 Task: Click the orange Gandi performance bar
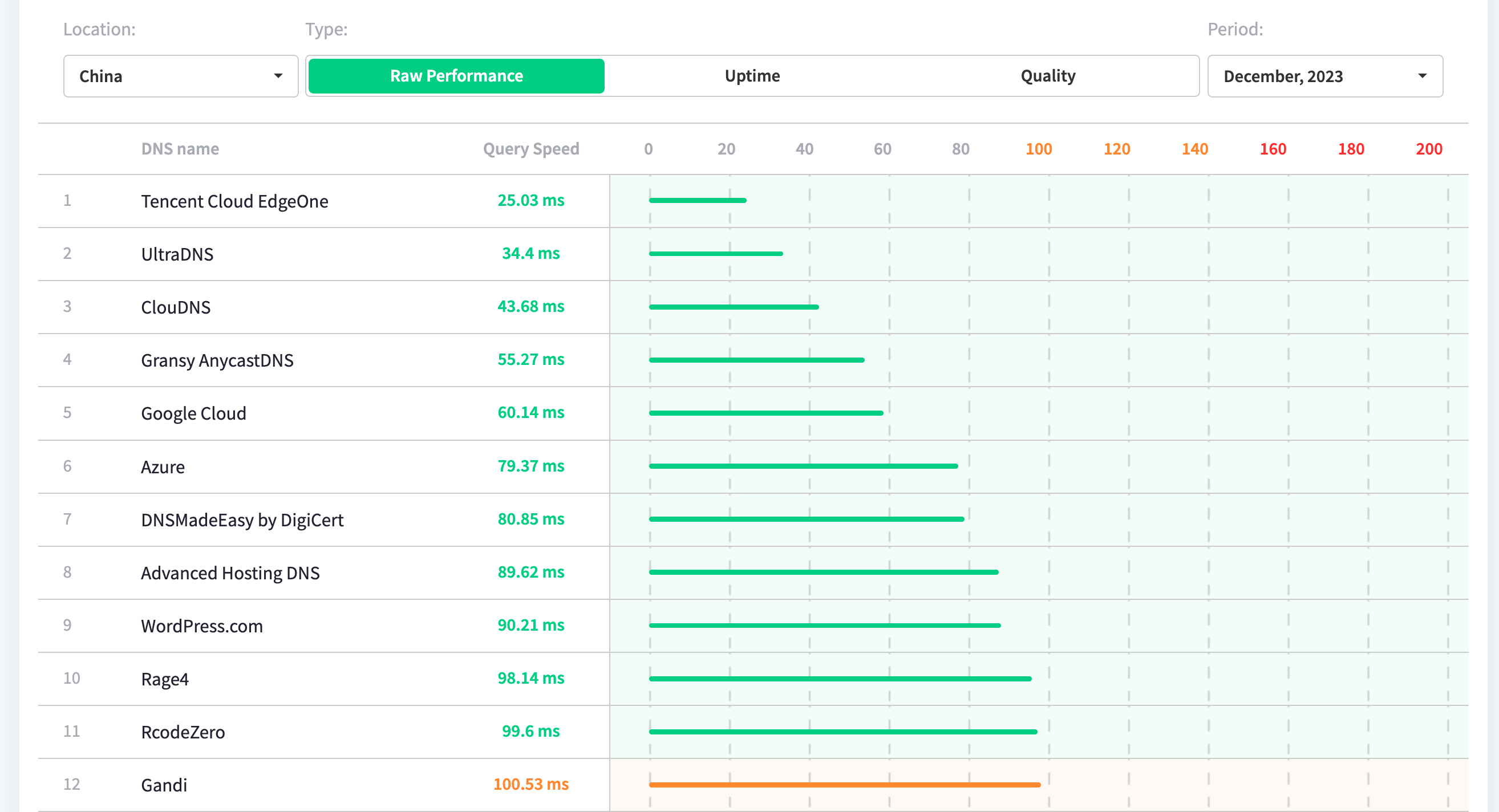point(844,785)
